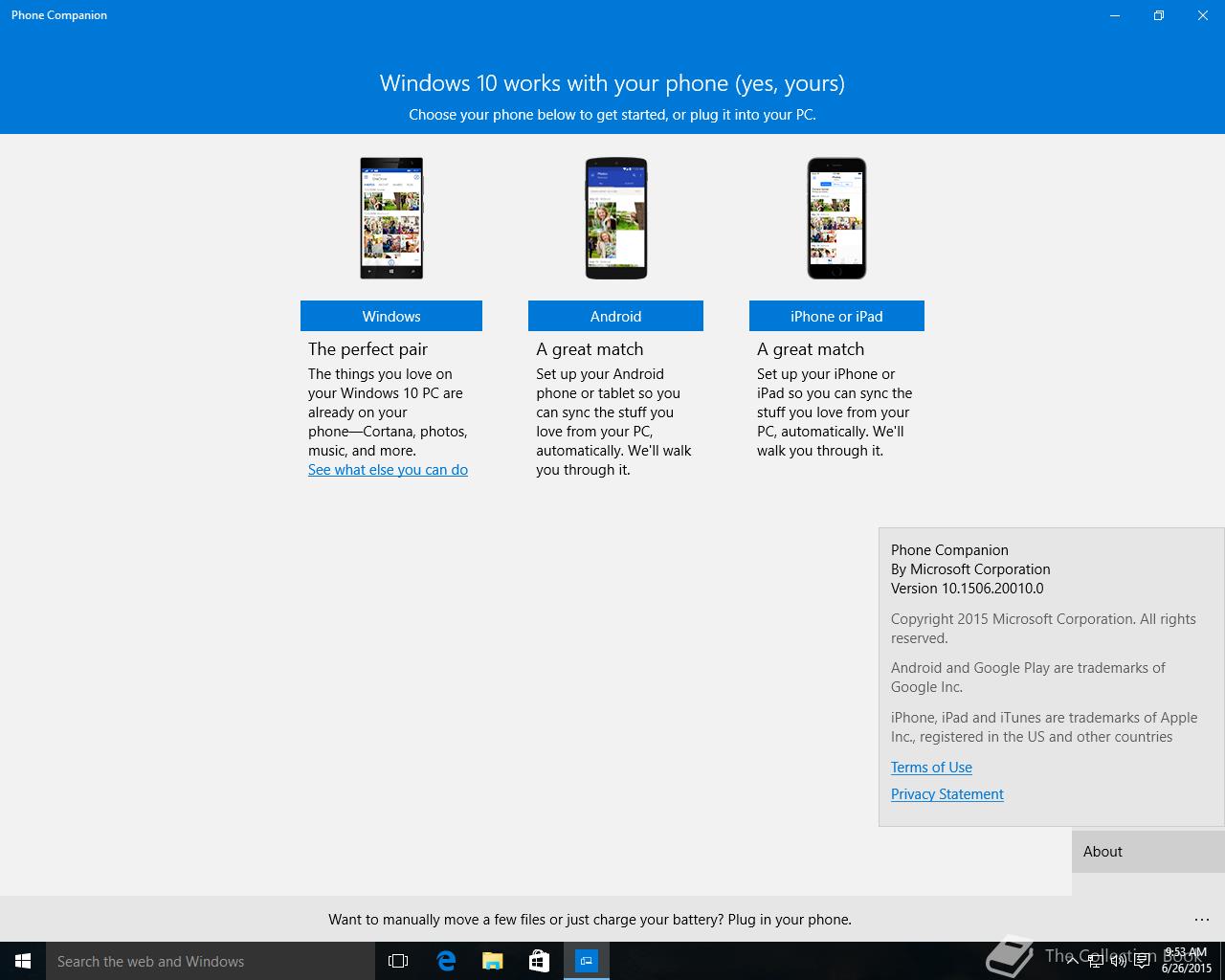Click the Android button
Viewport: 1225px width, 980px height.
tap(615, 316)
